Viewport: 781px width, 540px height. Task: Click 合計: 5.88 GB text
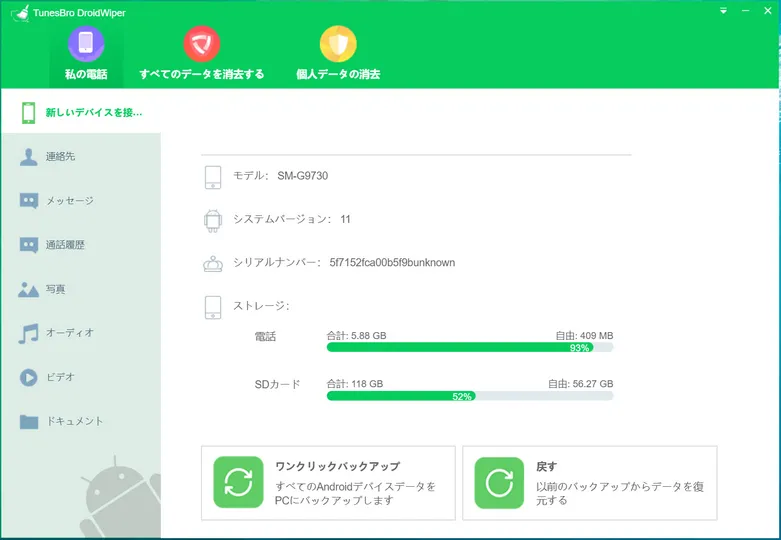tap(356, 336)
